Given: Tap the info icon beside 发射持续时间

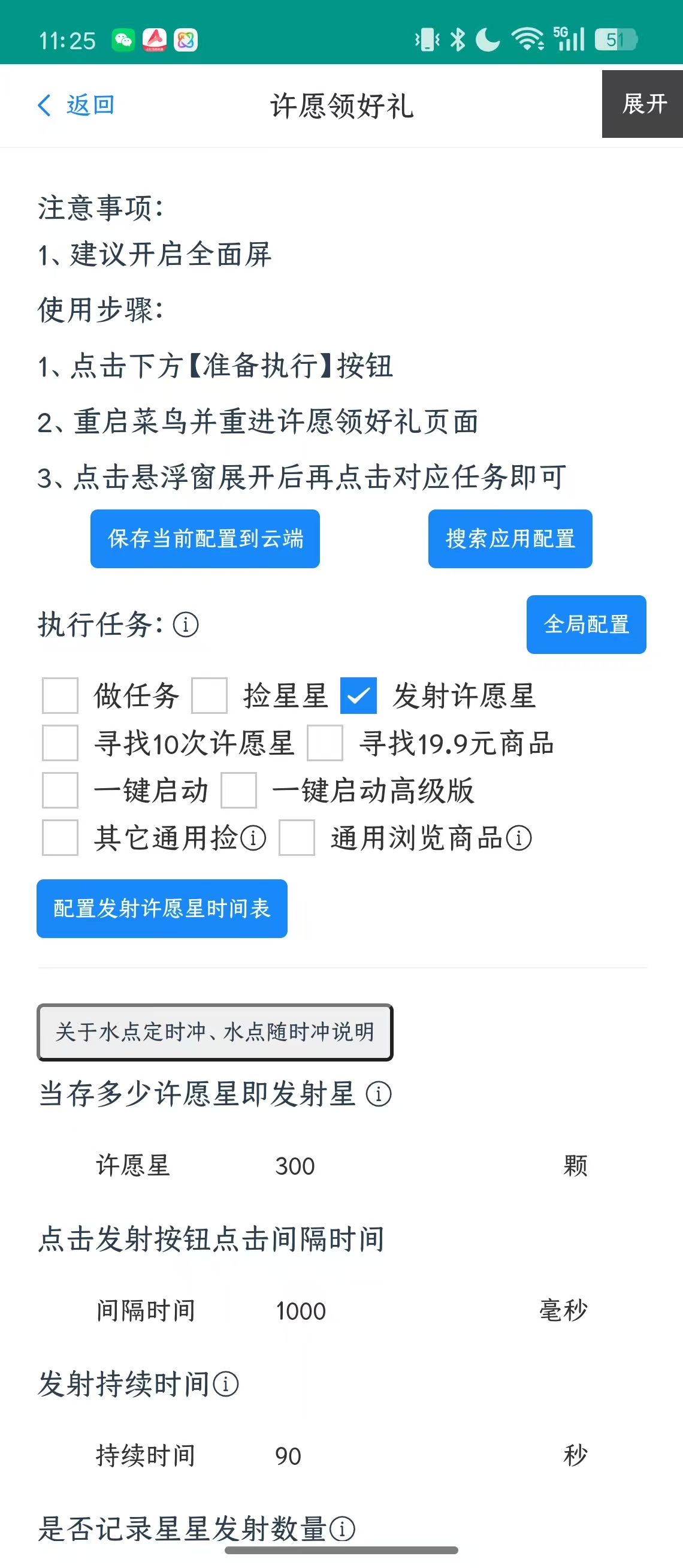Looking at the screenshot, I should click(226, 1384).
